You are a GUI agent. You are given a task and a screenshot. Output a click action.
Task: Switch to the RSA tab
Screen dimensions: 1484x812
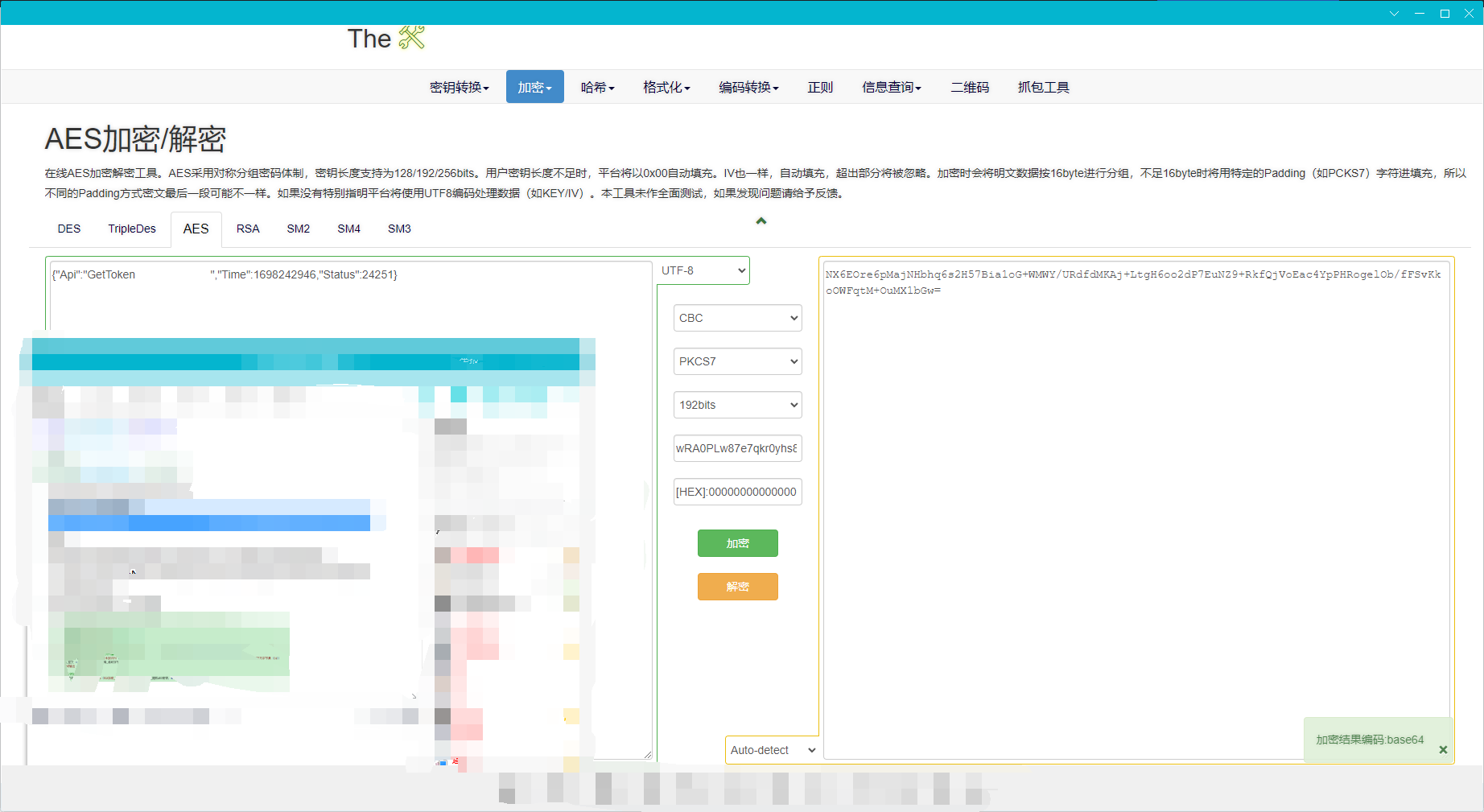click(248, 229)
